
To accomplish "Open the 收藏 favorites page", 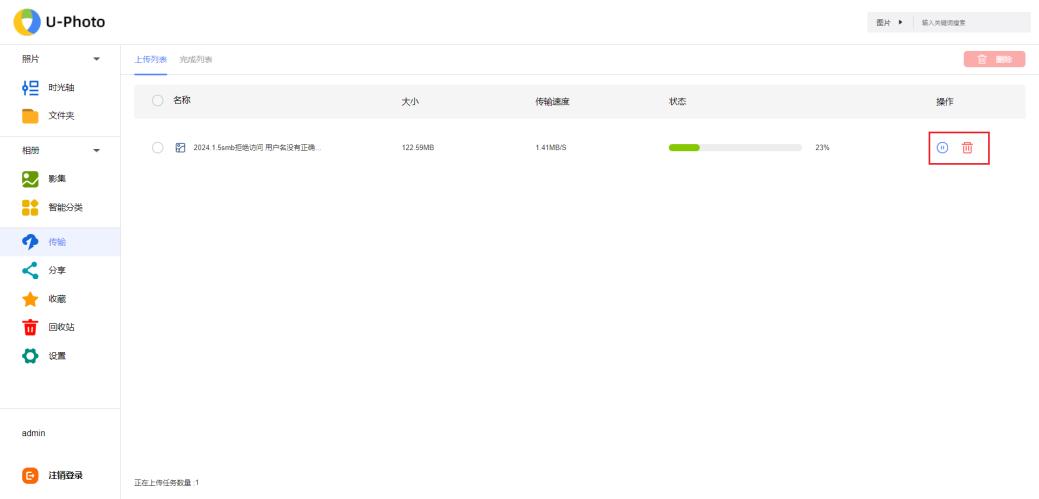I will coord(57,299).
